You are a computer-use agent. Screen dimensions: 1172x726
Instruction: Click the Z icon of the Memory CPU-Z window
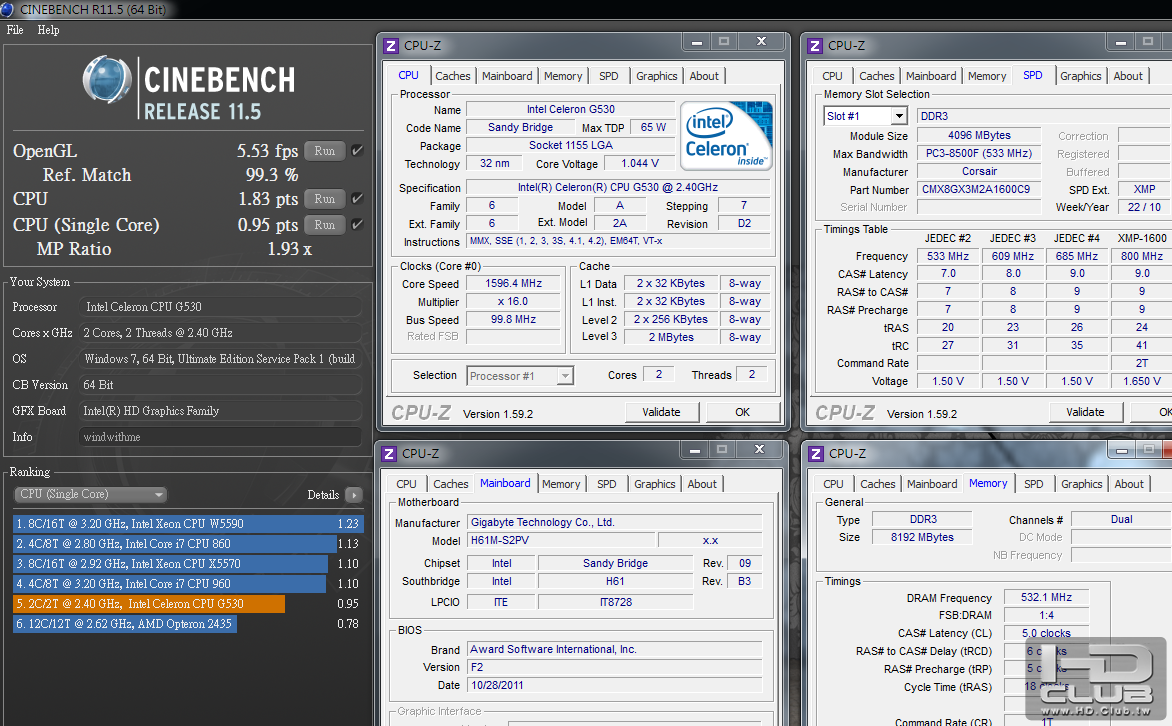click(815, 454)
